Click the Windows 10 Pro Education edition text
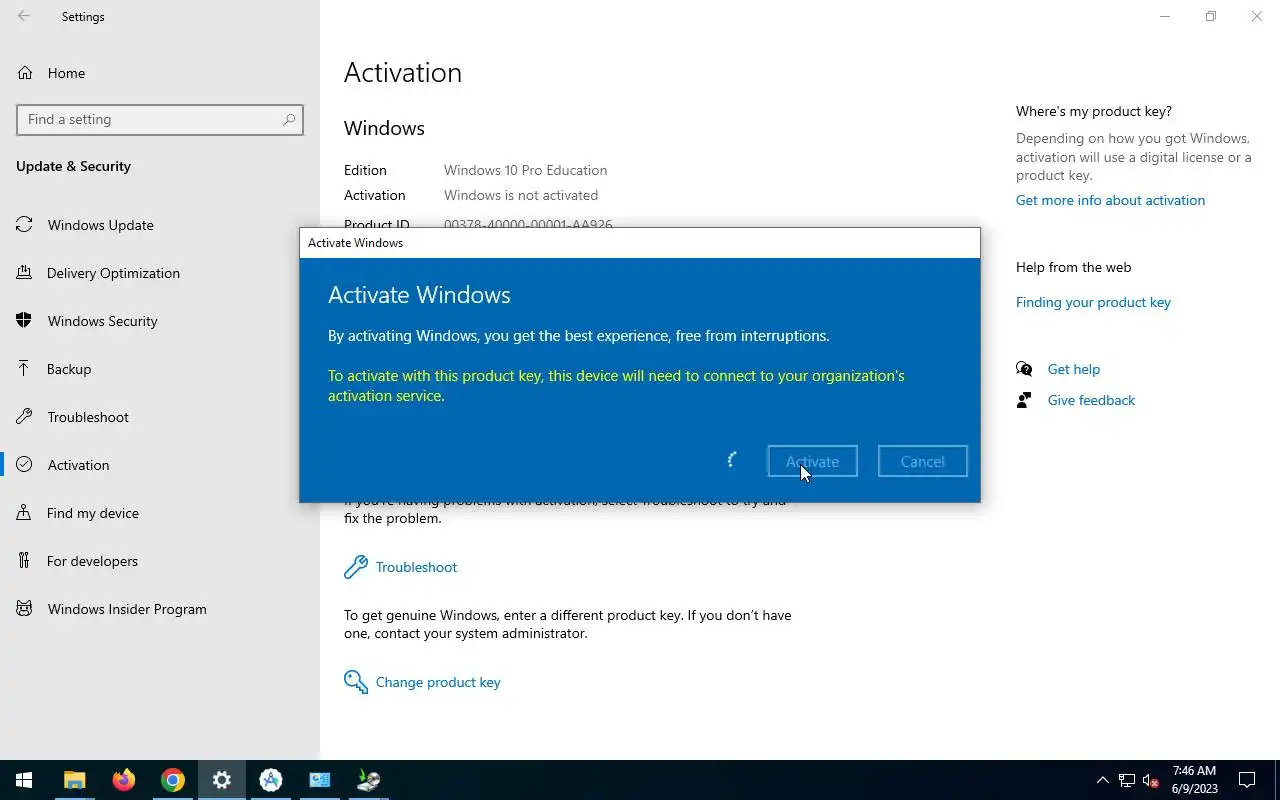This screenshot has height=800, width=1280. (525, 170)
